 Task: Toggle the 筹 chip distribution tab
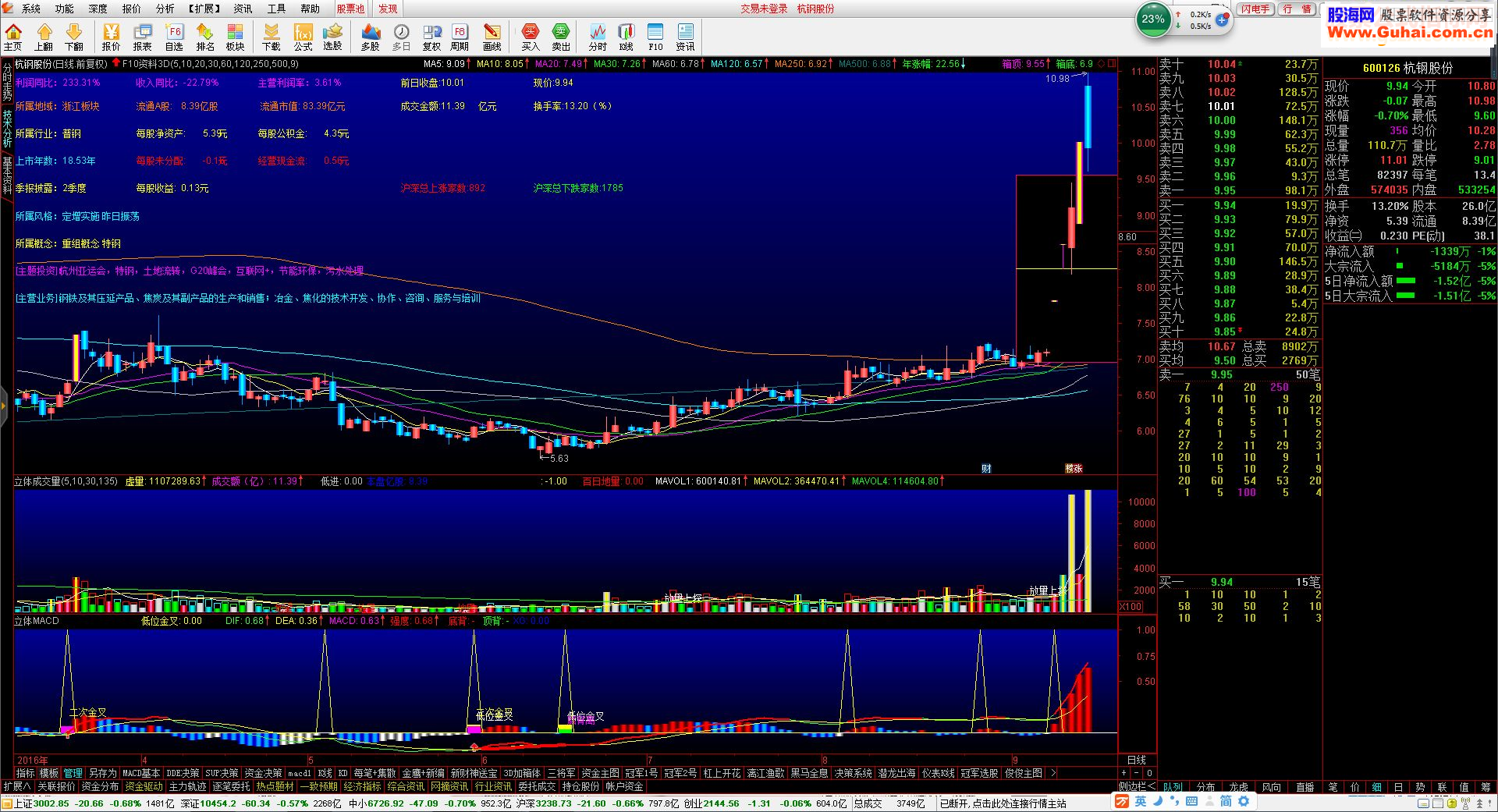coord(1486,787)
